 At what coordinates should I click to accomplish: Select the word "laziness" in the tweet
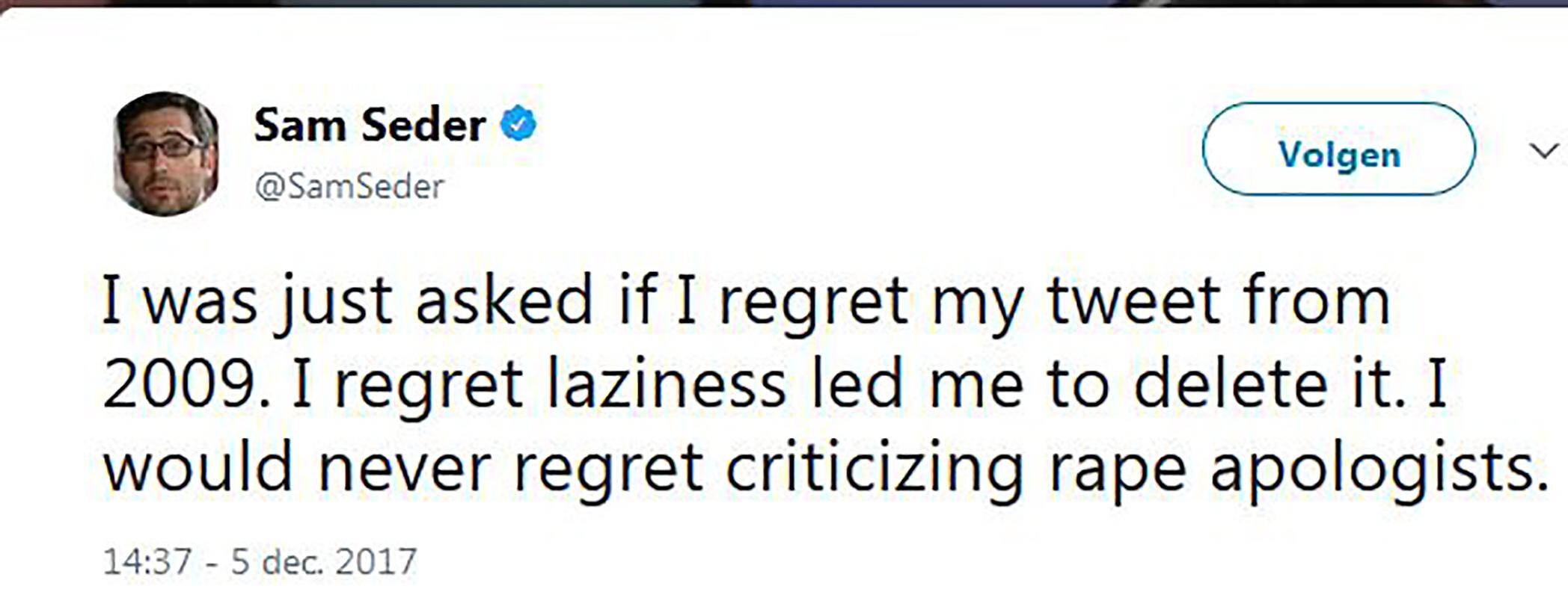pos(667,385)
